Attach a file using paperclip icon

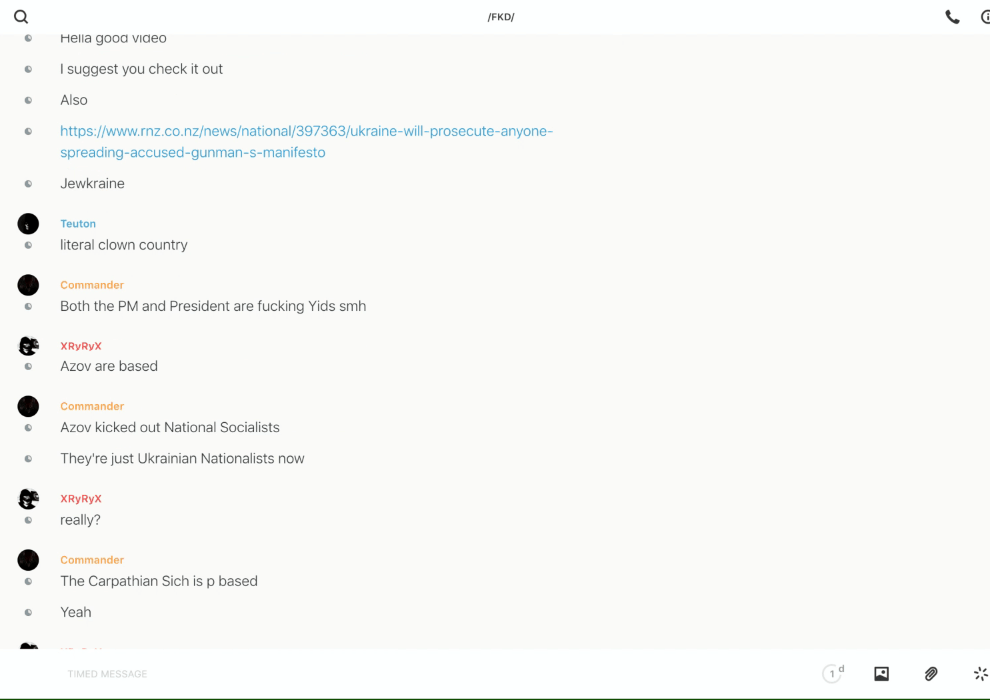click(x=931, y=674)
